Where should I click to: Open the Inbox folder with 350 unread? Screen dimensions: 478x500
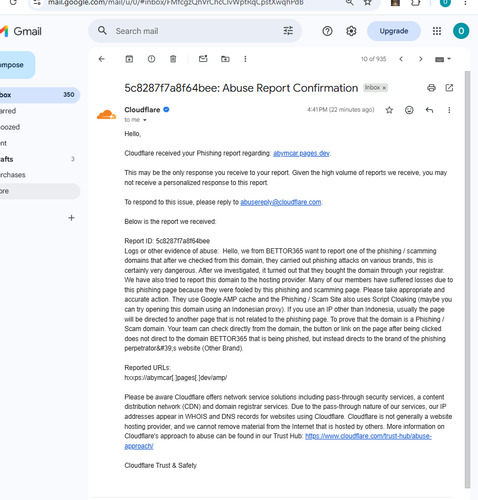point(39,95)
